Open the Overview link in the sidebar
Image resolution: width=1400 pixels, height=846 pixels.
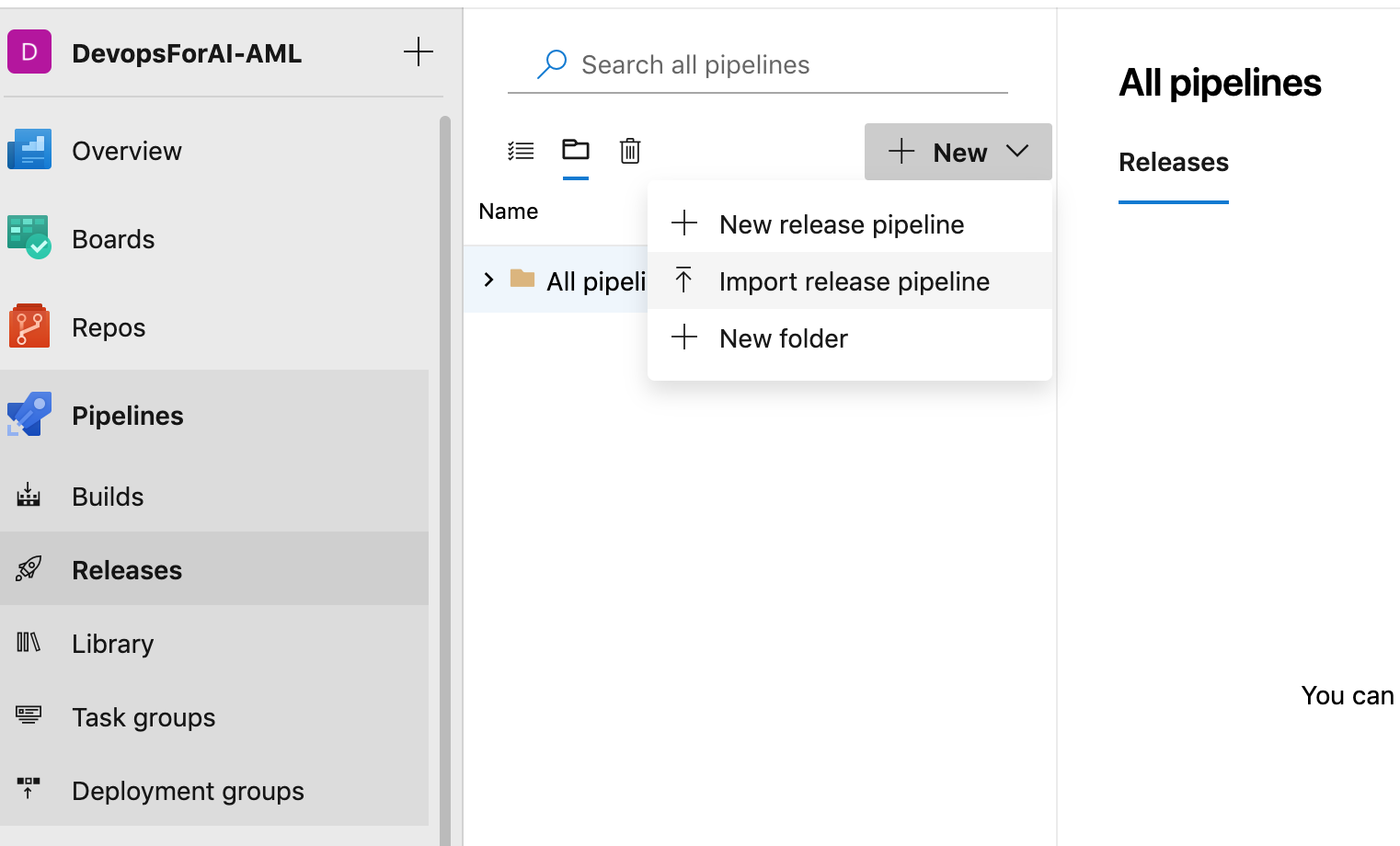pos(127,151)
